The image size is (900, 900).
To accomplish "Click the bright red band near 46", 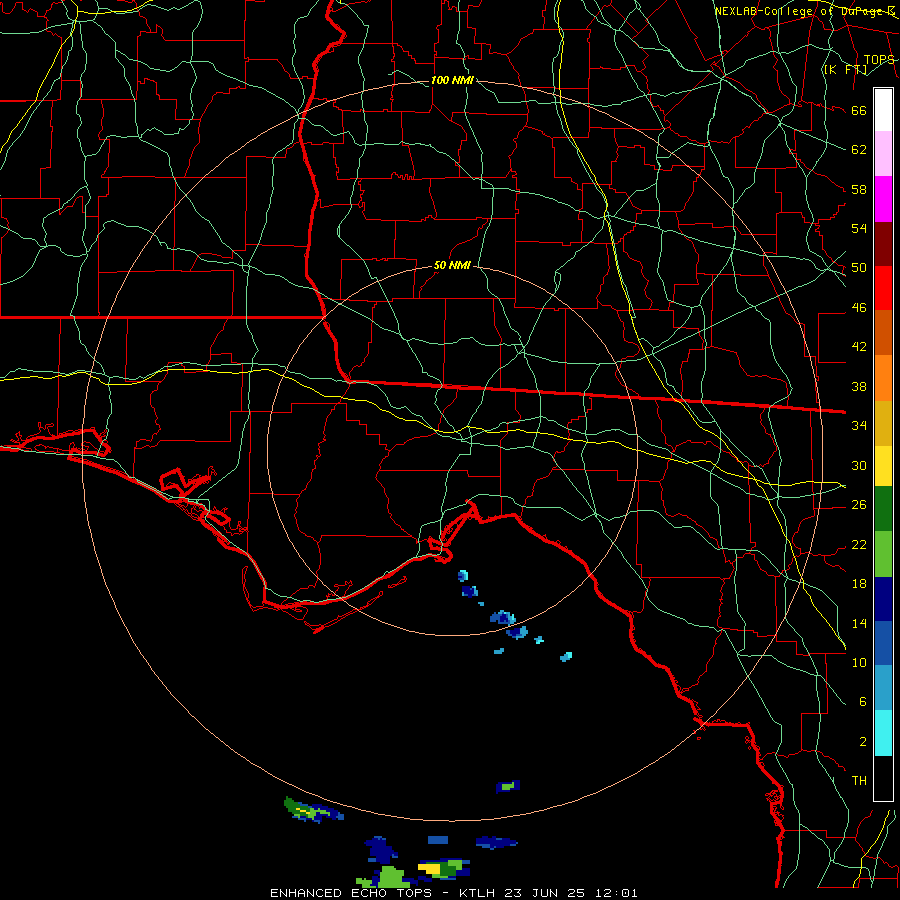I will (x=883, y=288).
